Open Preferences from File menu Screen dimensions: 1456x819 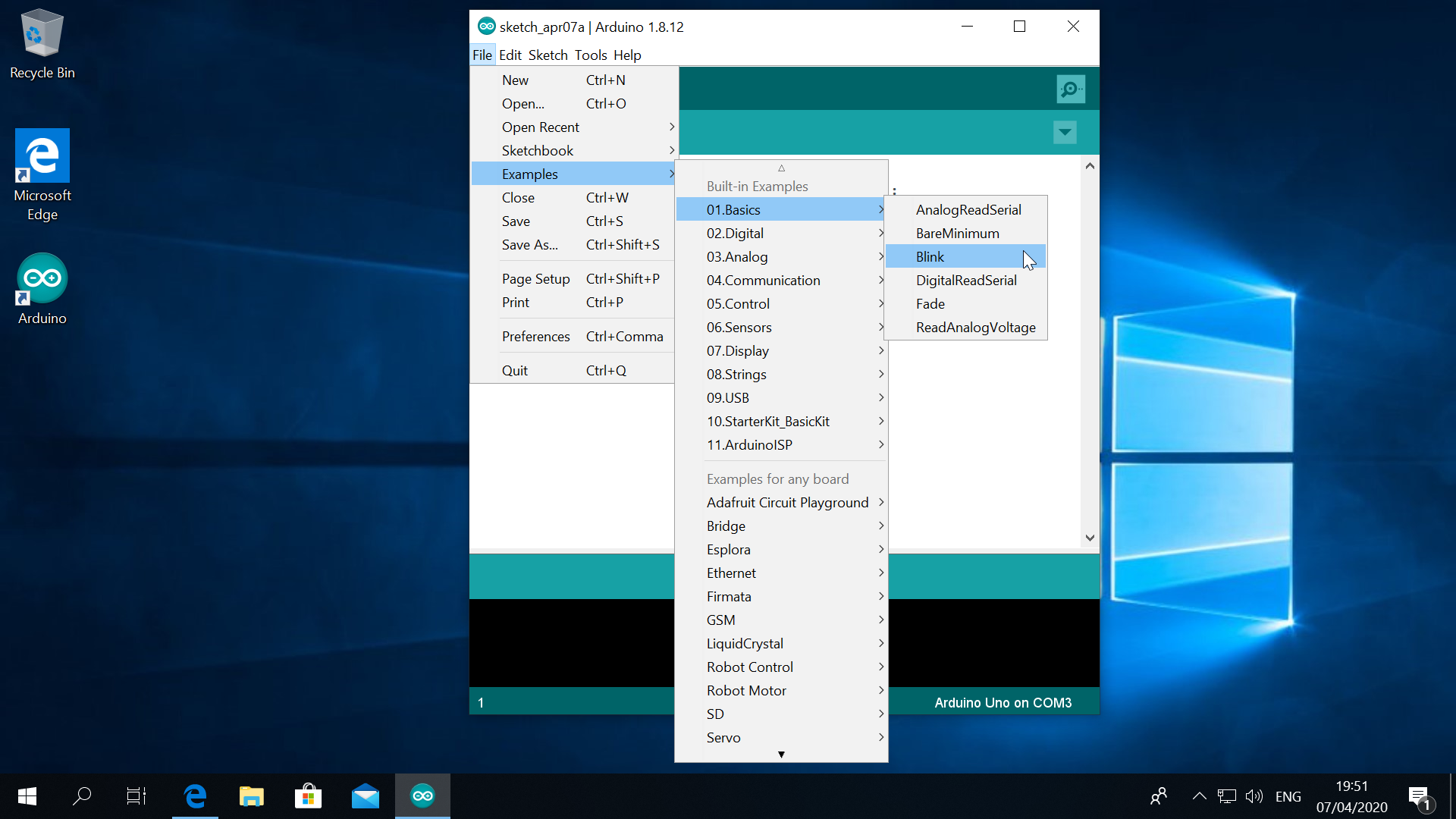tap(574, 337)
